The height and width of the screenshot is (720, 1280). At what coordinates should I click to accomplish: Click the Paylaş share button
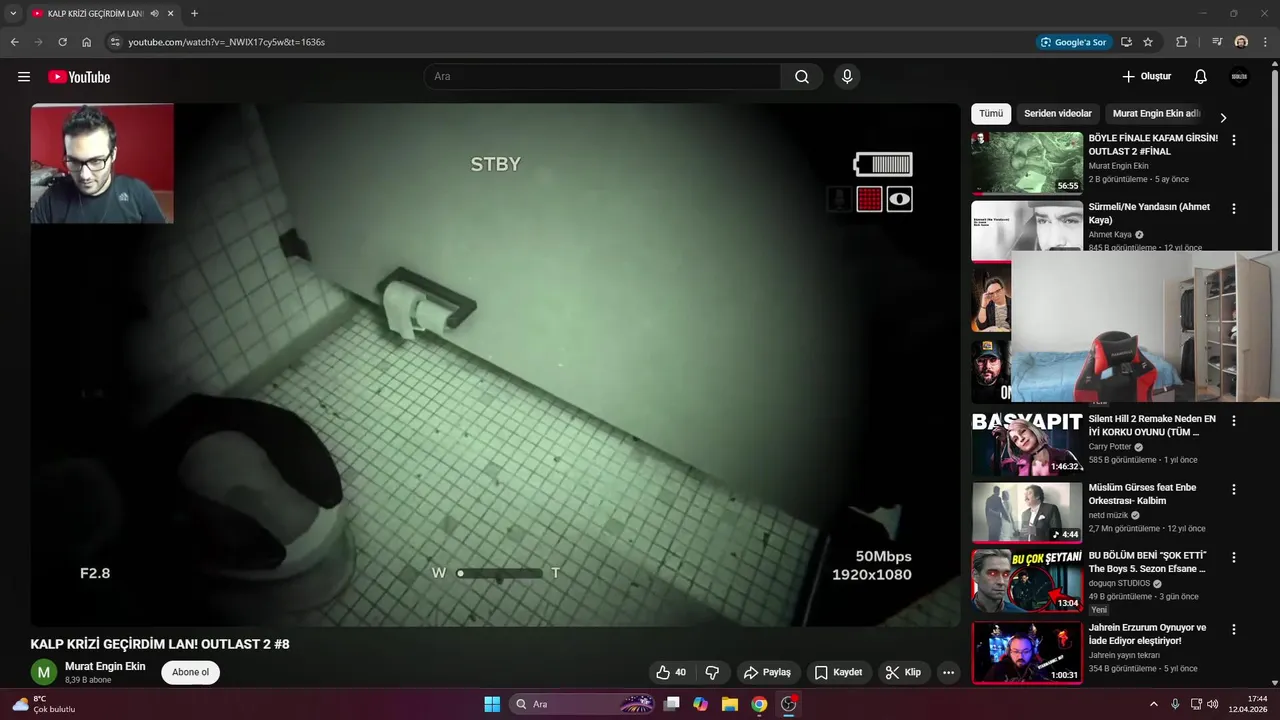click(768, 672)
